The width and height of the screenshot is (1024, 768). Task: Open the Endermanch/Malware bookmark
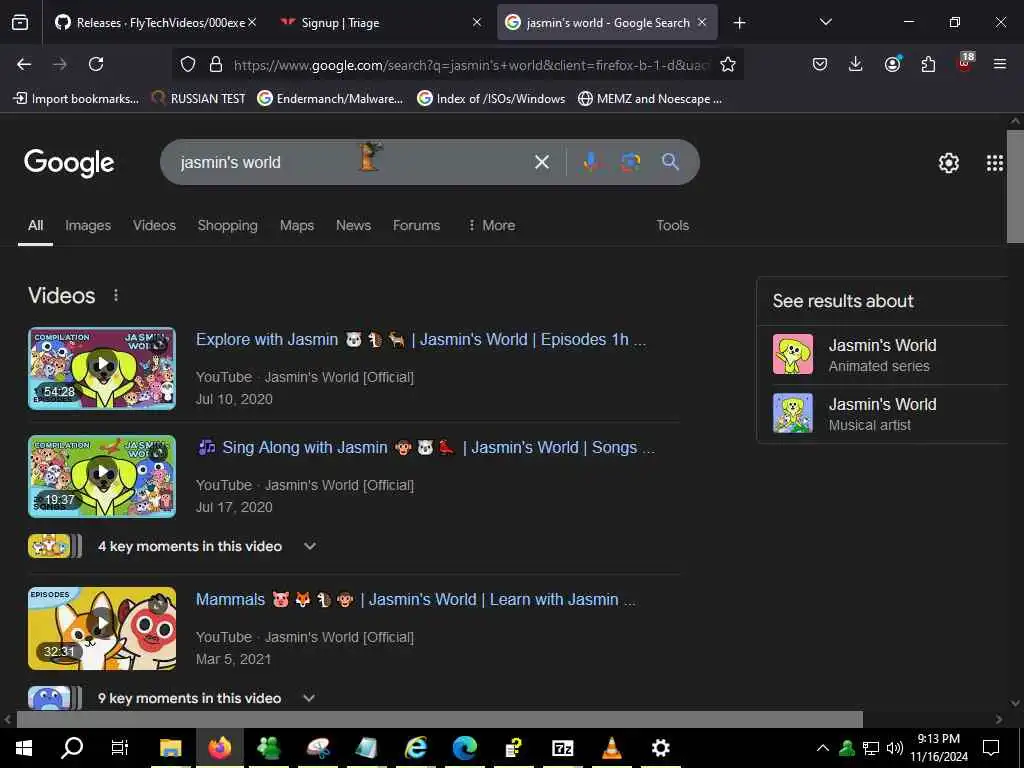[330, 99]
